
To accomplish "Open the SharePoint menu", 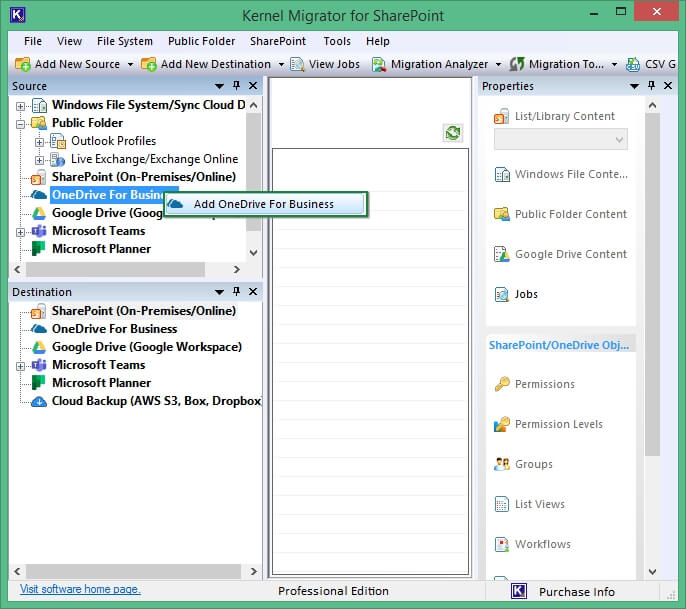I will pos(278,41).
